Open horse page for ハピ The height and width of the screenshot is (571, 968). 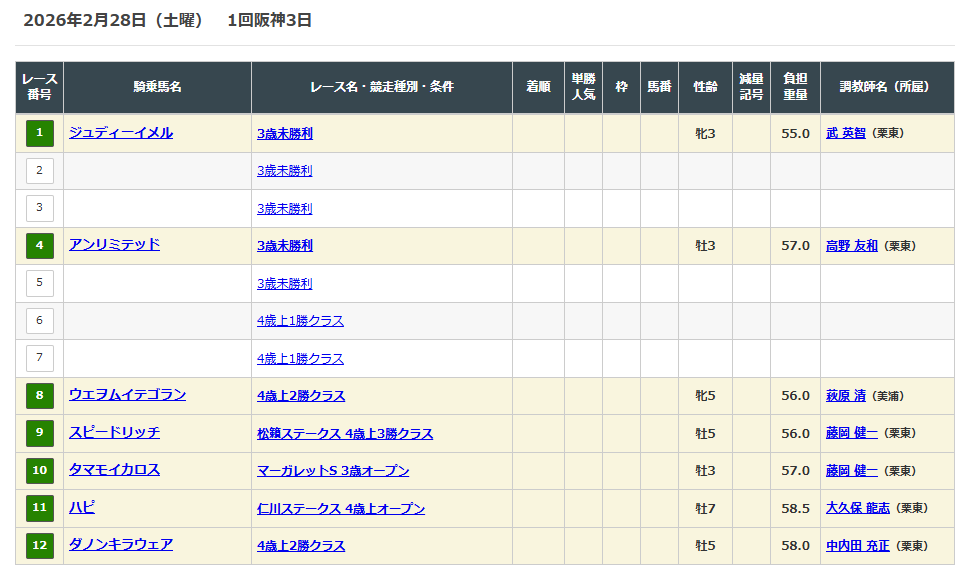(81, 507)
